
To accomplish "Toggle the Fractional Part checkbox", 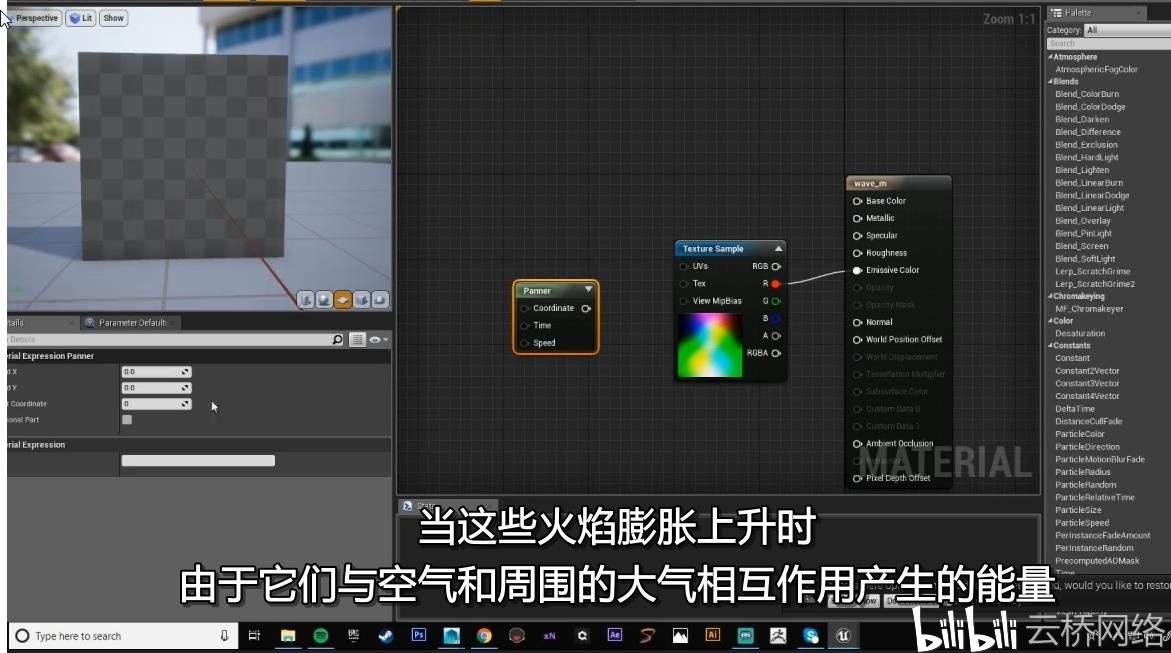I will (x=127, y=420).
